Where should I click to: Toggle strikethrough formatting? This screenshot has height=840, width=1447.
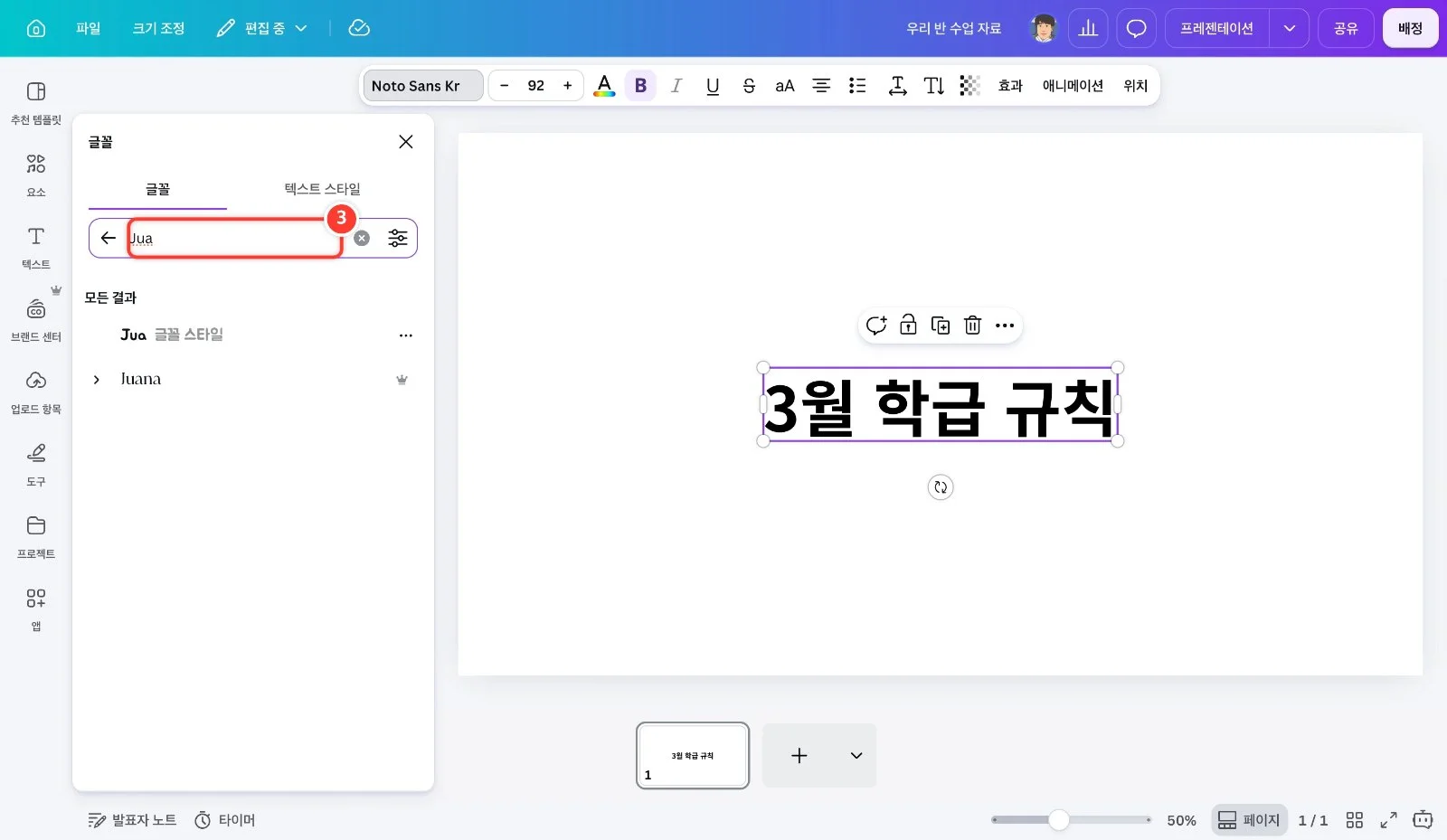749,86
